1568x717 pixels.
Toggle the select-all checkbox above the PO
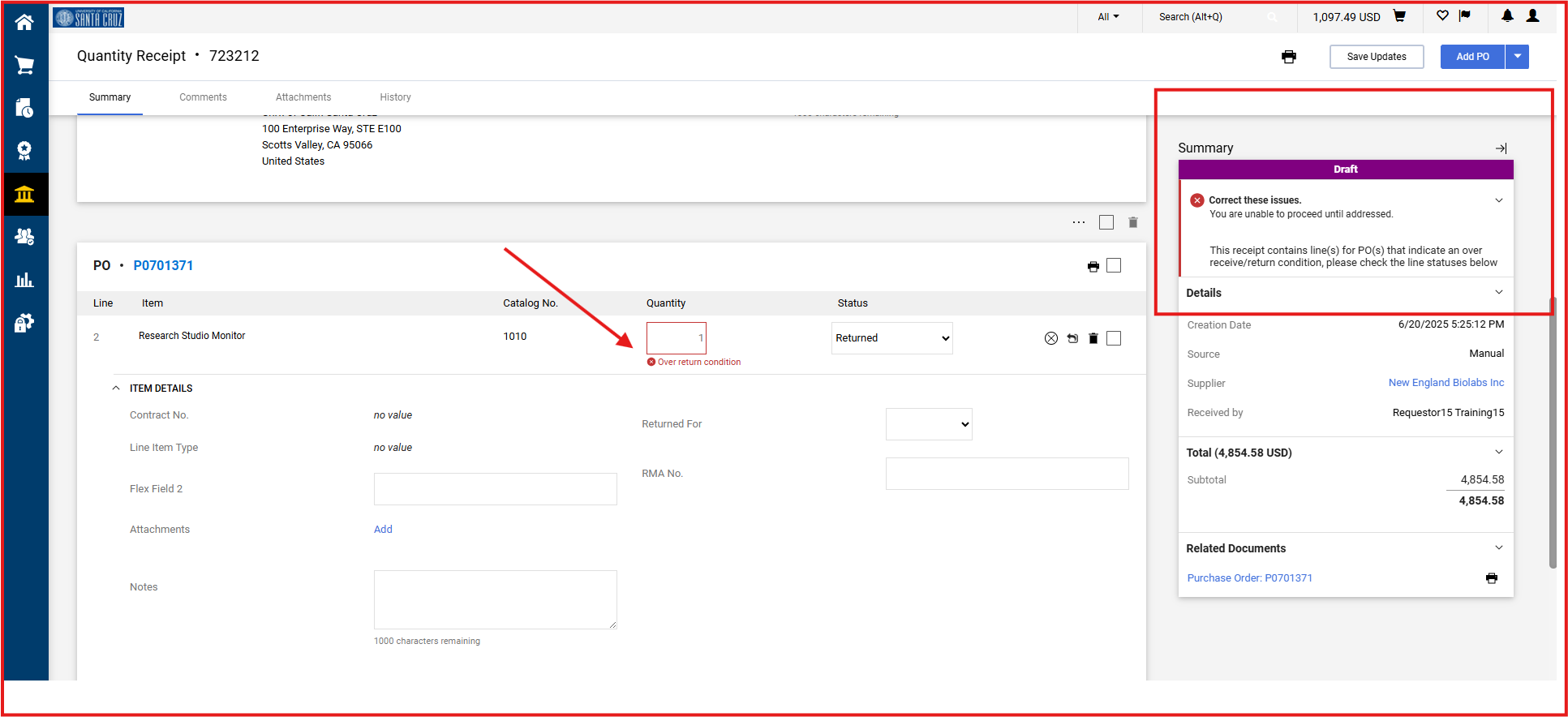tap(1106, 222)
